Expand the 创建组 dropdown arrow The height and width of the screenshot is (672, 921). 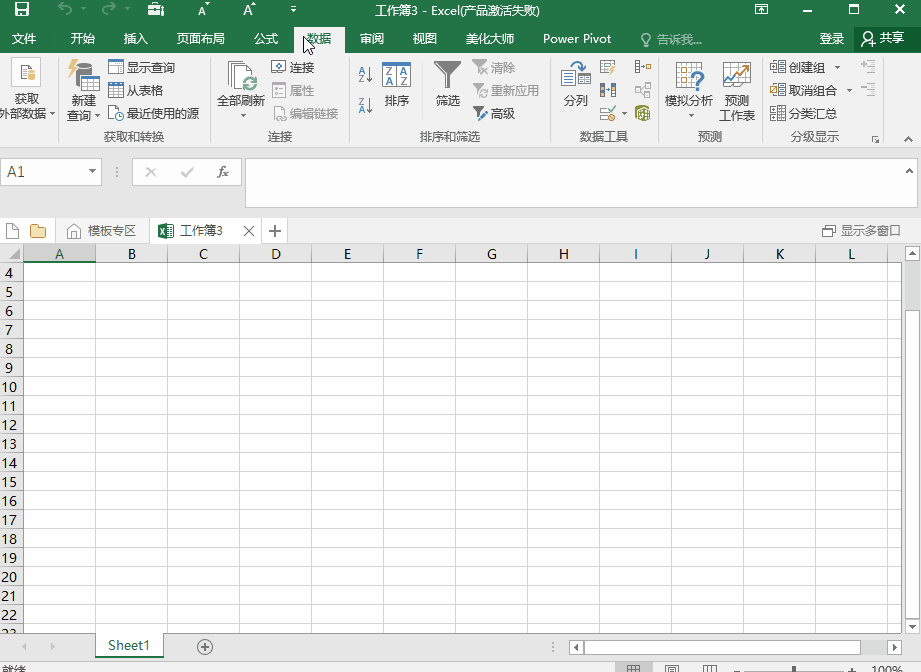pyautogui.click(x=837, y=68)
